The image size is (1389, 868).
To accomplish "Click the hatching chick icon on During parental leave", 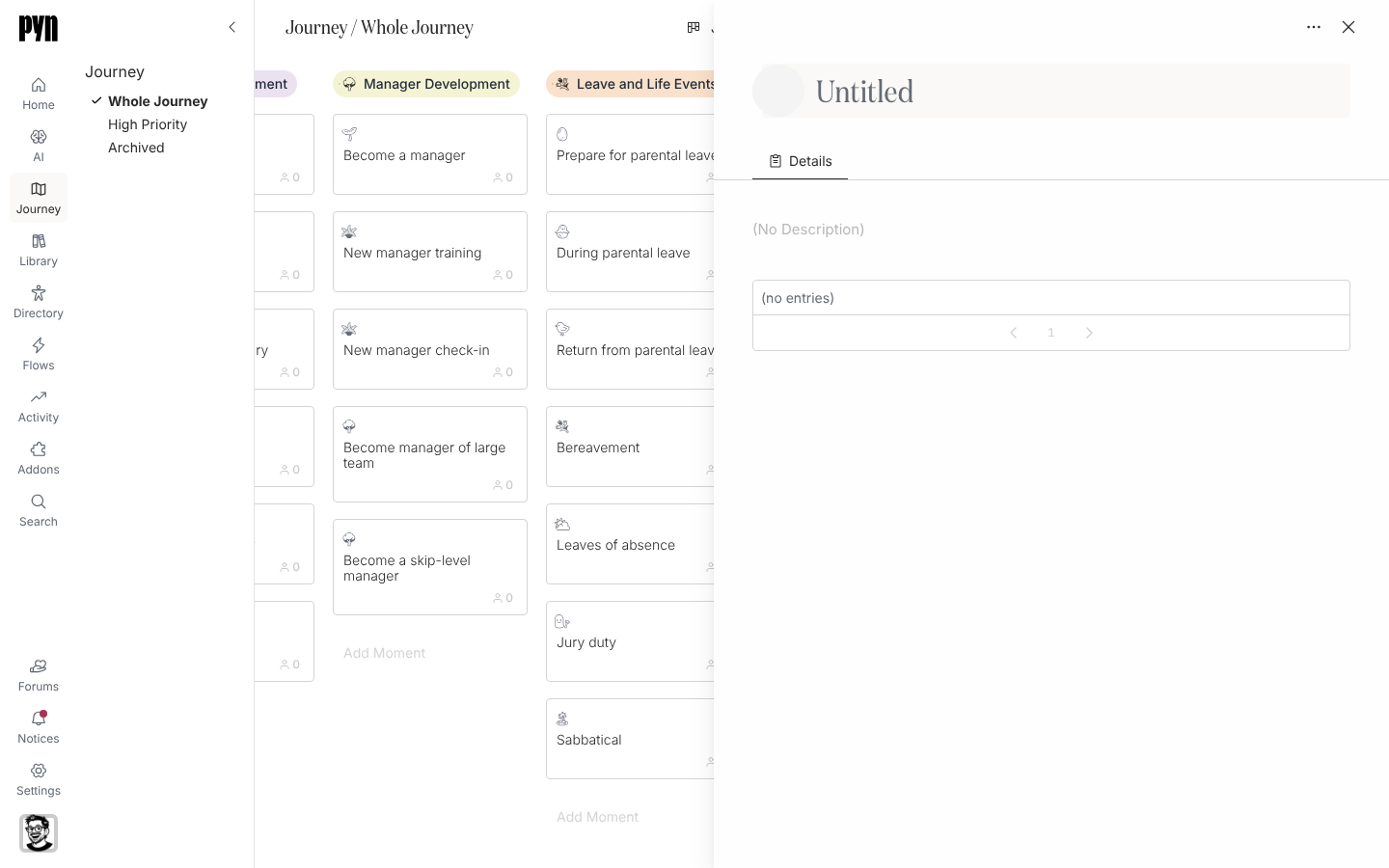I will 562,231.
